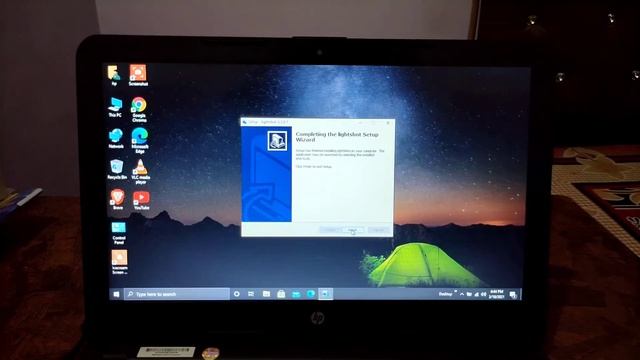Open Microsoft Edge from the taskbar
This screenshot has height=360, width=640.
[311, 294]
